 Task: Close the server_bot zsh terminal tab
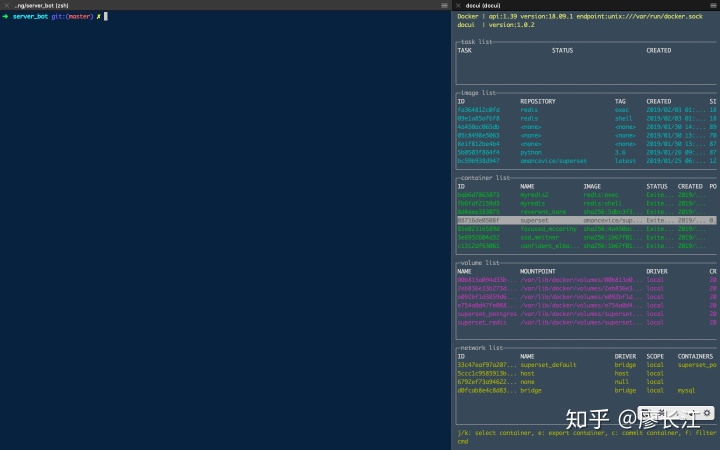point(6,6)
